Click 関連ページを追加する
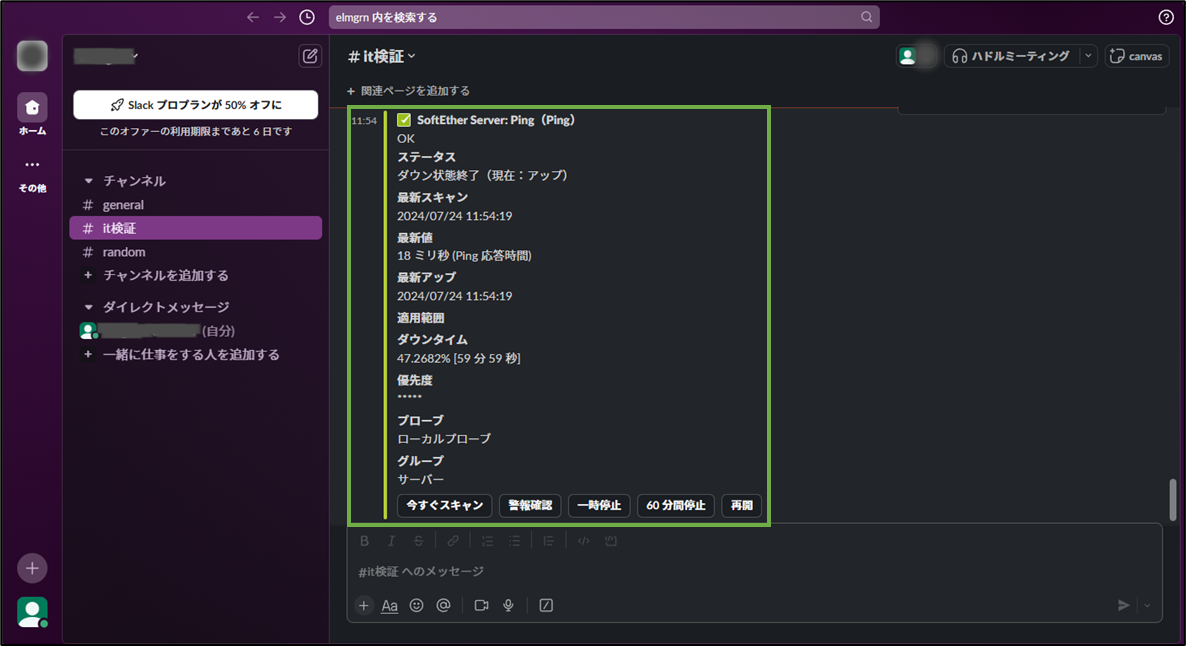This screenshot has width=1186, height=646. click(408, 91)
